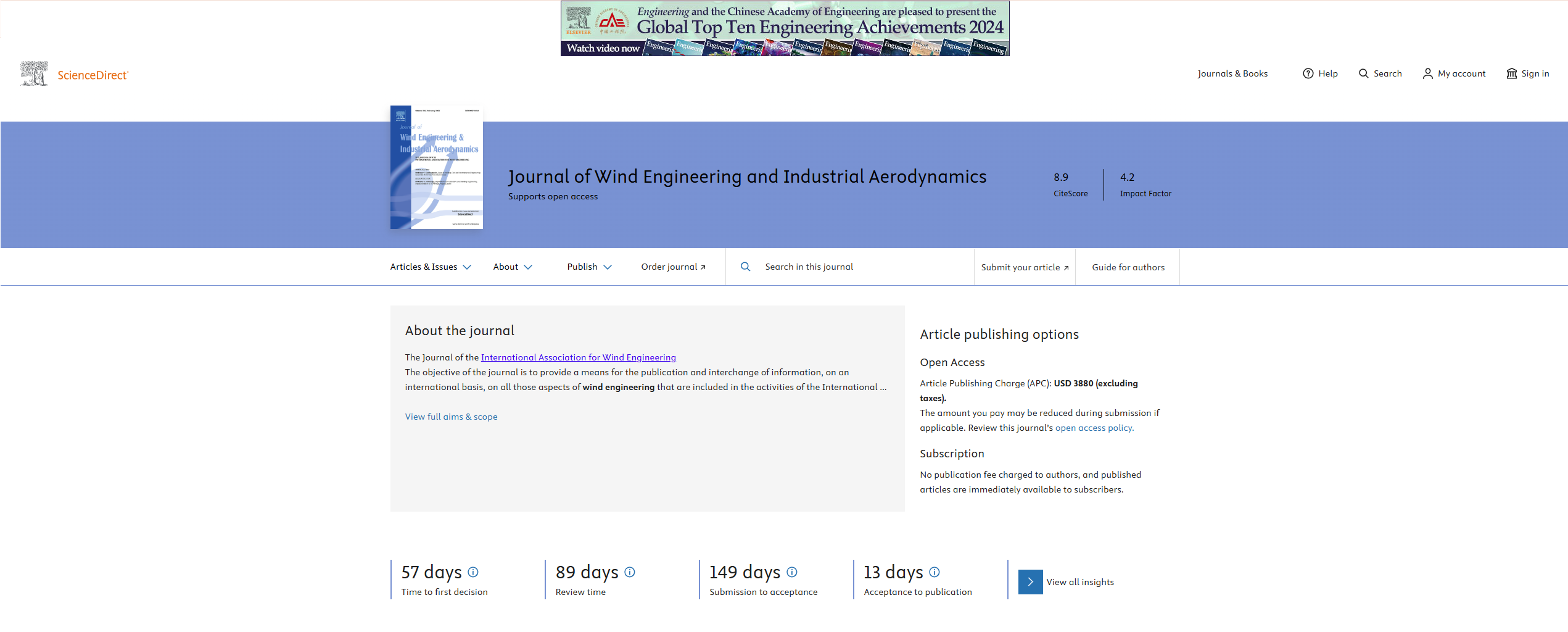Image resolution: width=1568 pixels, height=632 pixels.
Task: Click info icon next to 13 days
Action: tap(935, 572)
